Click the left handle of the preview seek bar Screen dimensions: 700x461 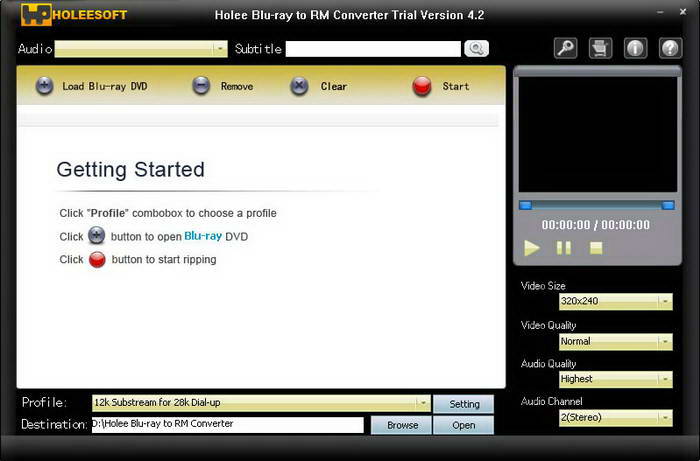525,205
